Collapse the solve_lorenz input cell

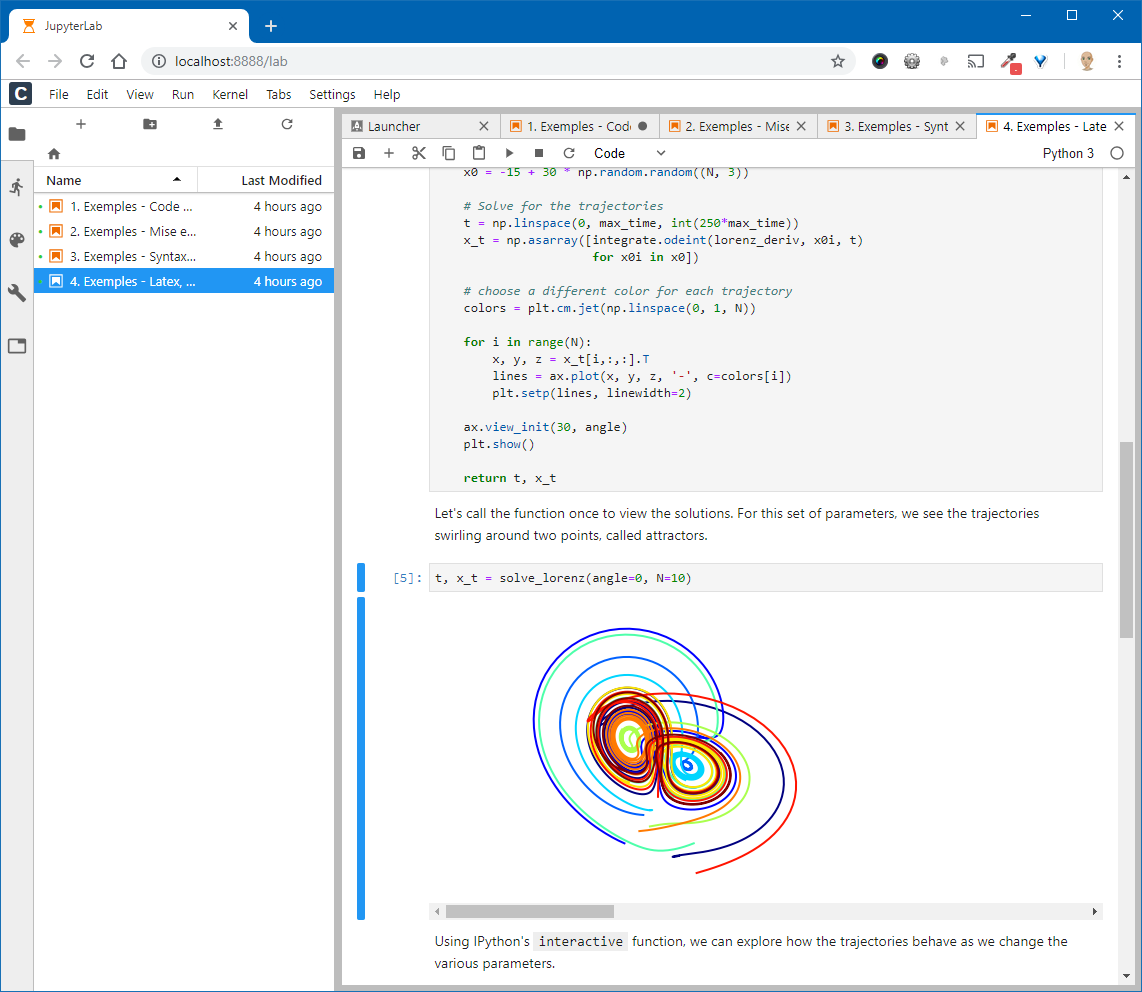(x=361, y=577)
